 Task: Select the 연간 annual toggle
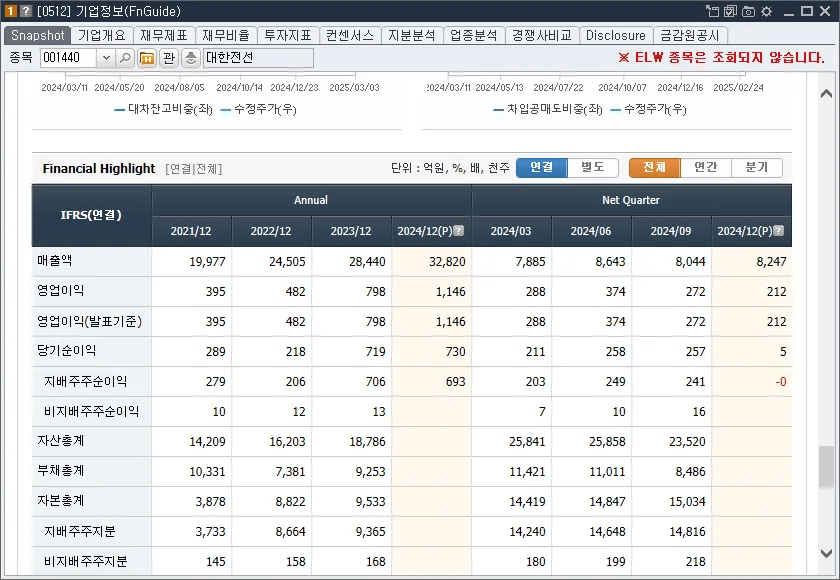(x=706, y=168)
